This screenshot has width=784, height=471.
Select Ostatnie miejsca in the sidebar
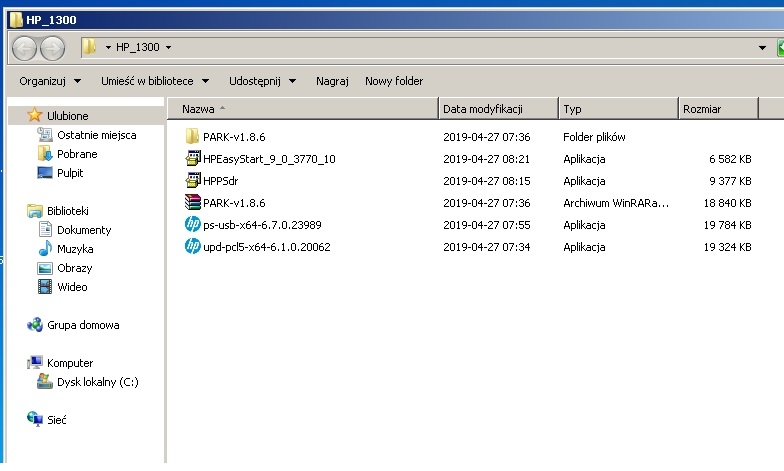click(x=96, y=135)
